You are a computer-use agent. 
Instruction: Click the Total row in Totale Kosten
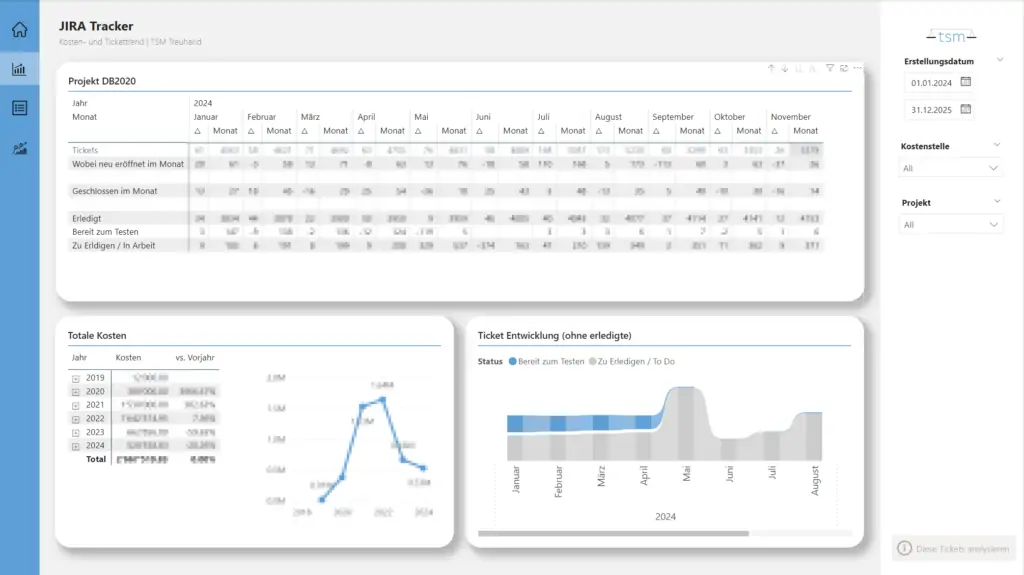click(x=144, y=459)
